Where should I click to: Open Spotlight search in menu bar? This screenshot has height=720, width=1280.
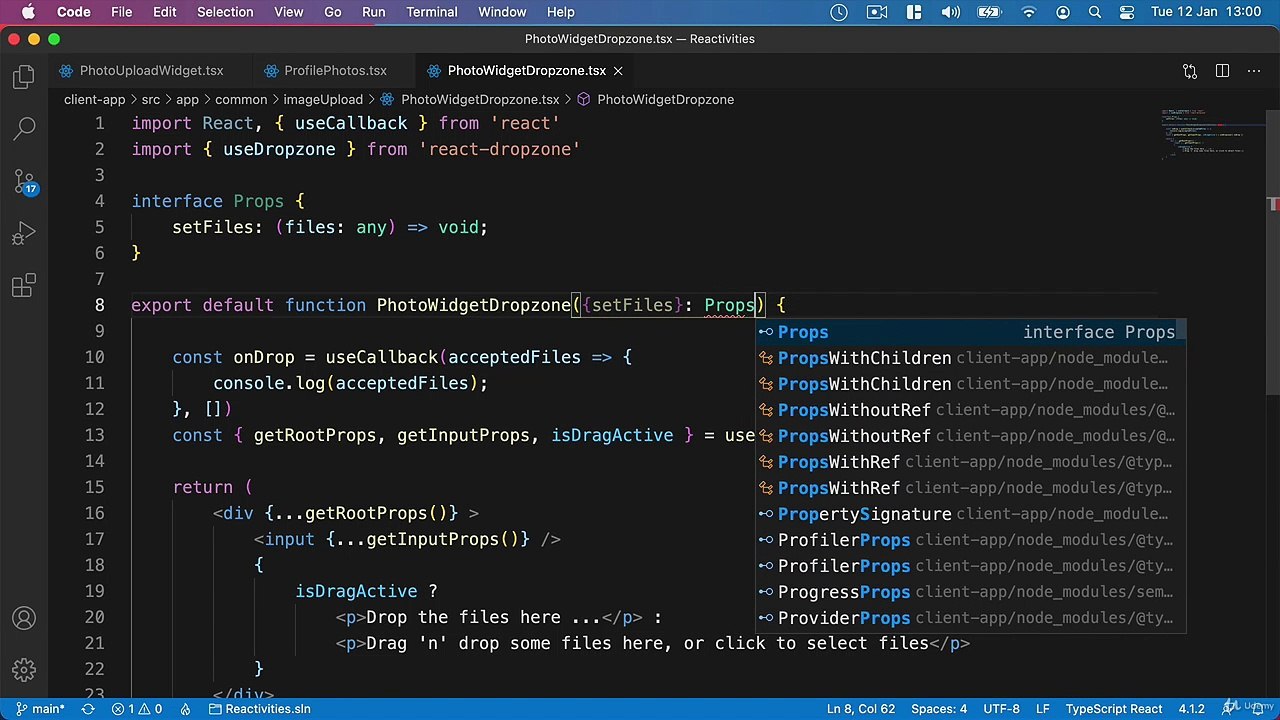(x=1095, y=12)
